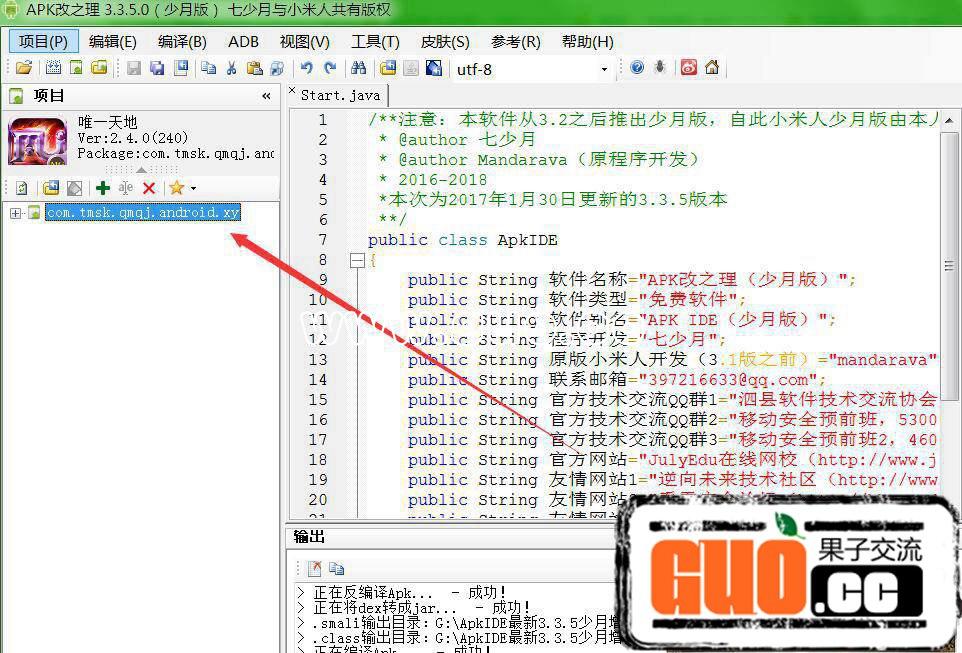Open the 工具(T) menu
Screen dimensions: 962x653
coord(375,41)
